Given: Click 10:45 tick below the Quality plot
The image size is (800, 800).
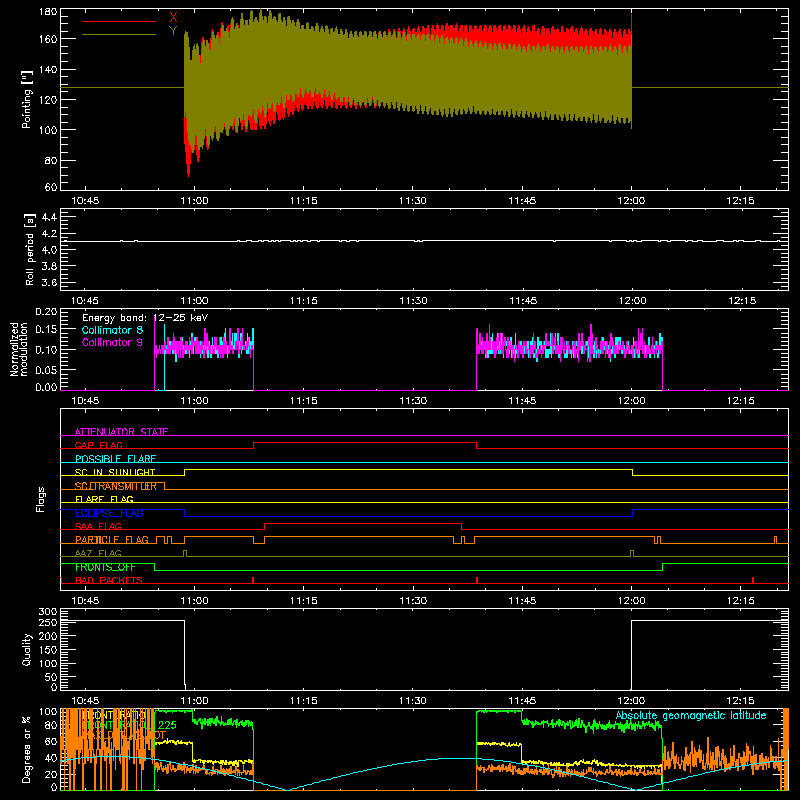Looking at the screenshot, I should click(x=85, y=701).
